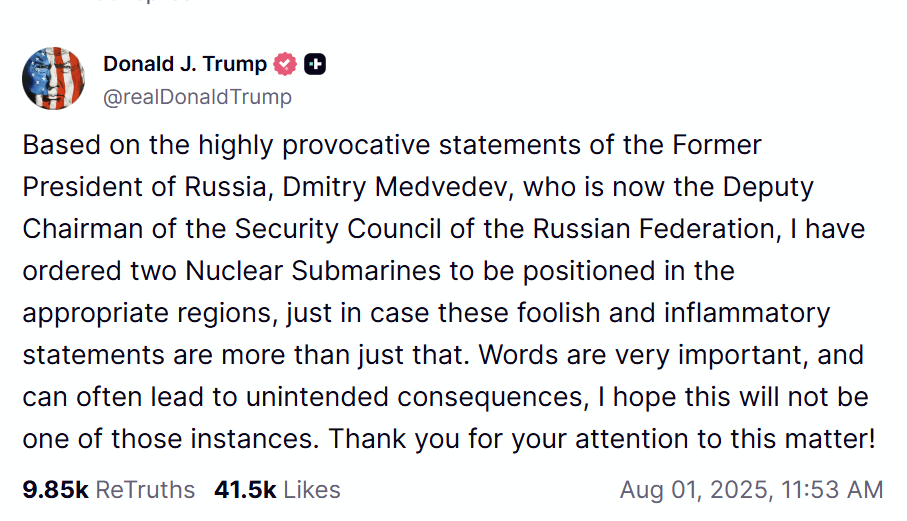Image resolution: width=907 pixels, height=521 pixels.
Task: Click the Likes label
Action: [x=312, y=490]
